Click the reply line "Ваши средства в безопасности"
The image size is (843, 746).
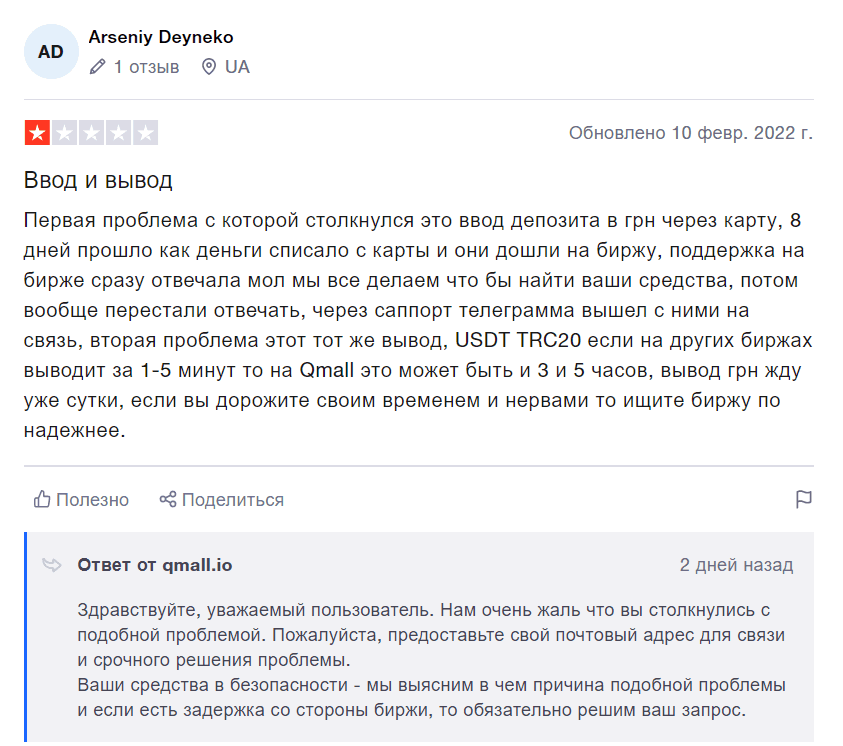[212, 685]
